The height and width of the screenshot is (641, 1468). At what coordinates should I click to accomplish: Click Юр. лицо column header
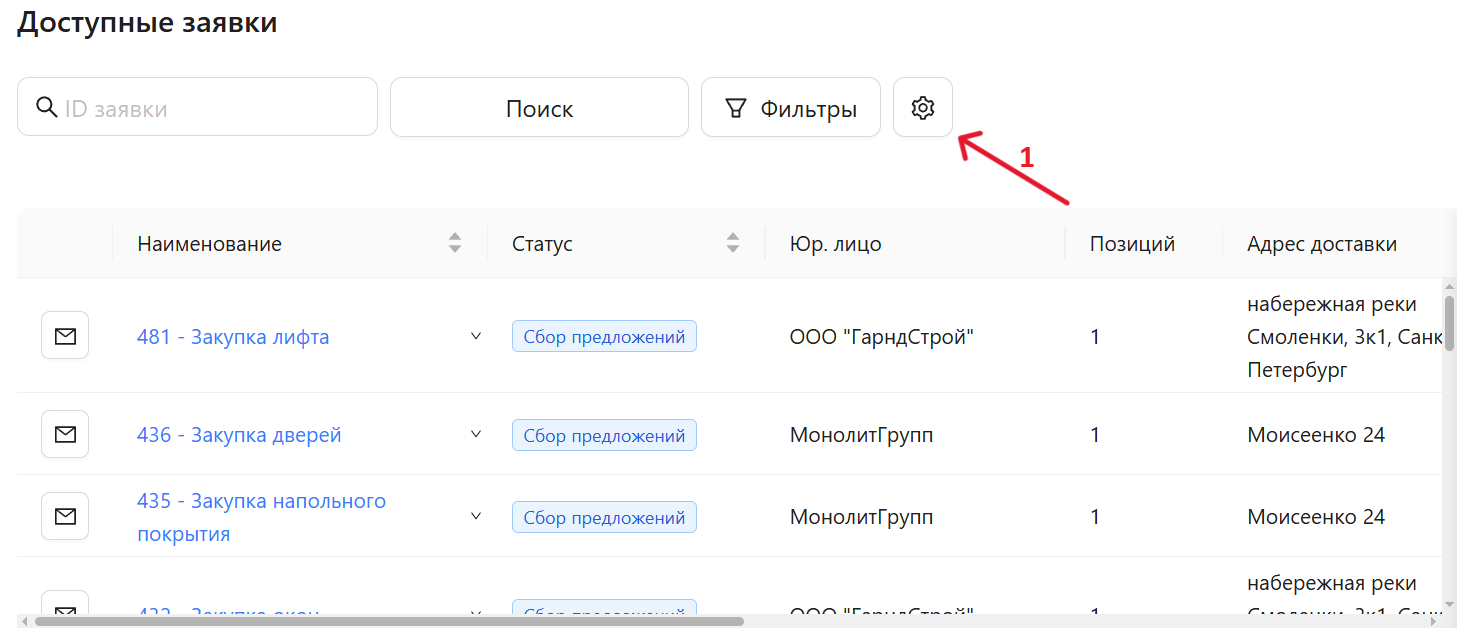coord(836,243)
